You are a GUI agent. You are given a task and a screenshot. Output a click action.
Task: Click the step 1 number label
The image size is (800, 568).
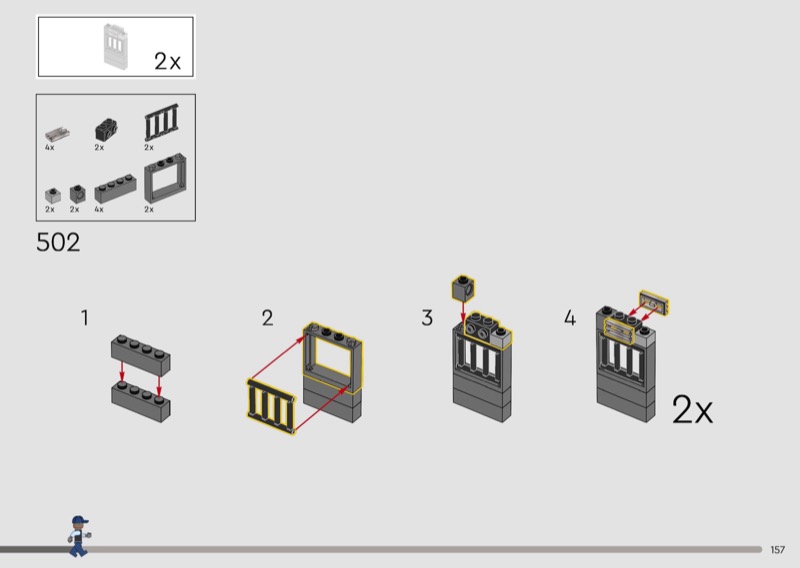tap(85, 317)
